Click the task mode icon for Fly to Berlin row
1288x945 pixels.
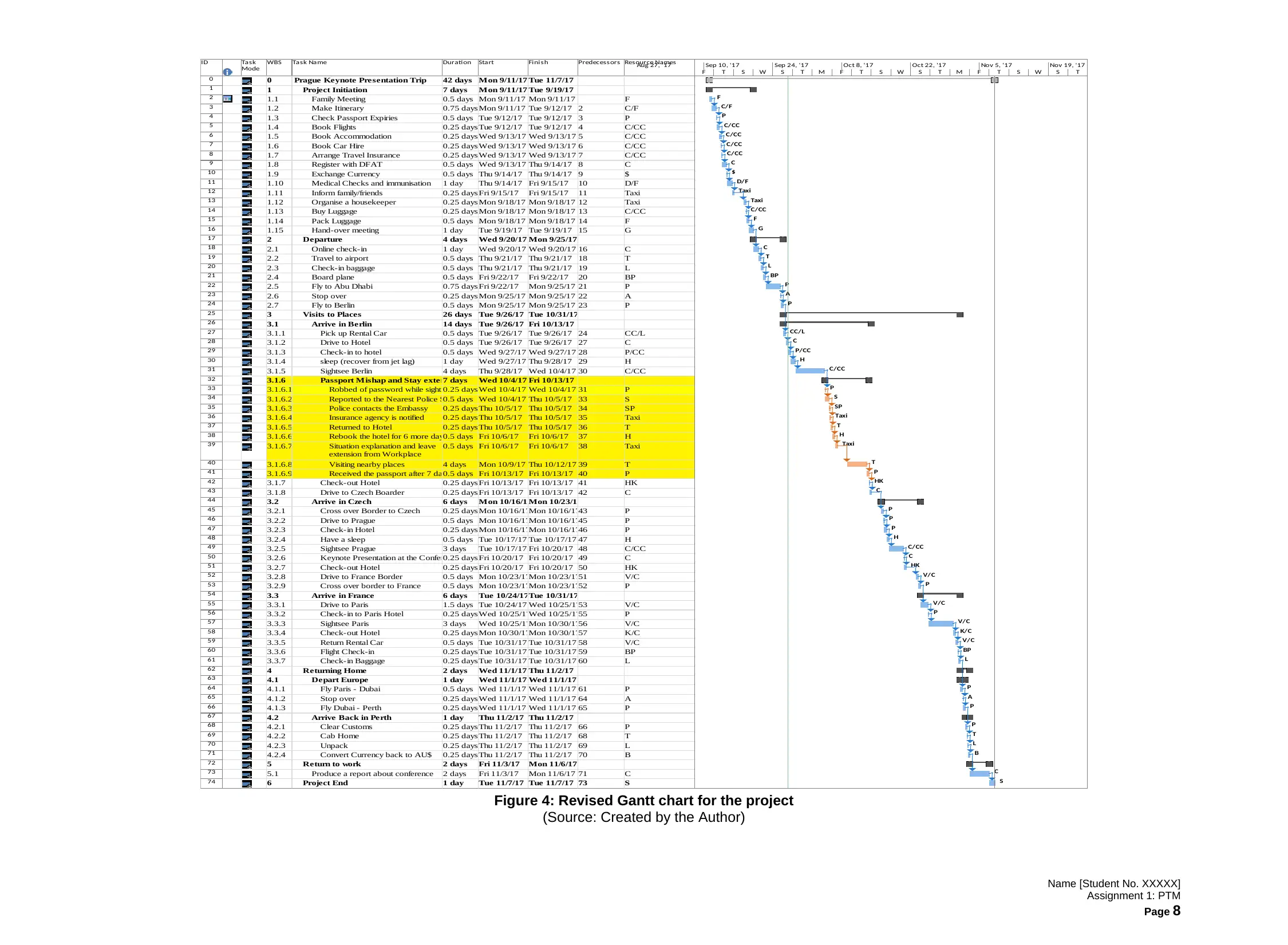pyautogui.click(x=247, y=306)
